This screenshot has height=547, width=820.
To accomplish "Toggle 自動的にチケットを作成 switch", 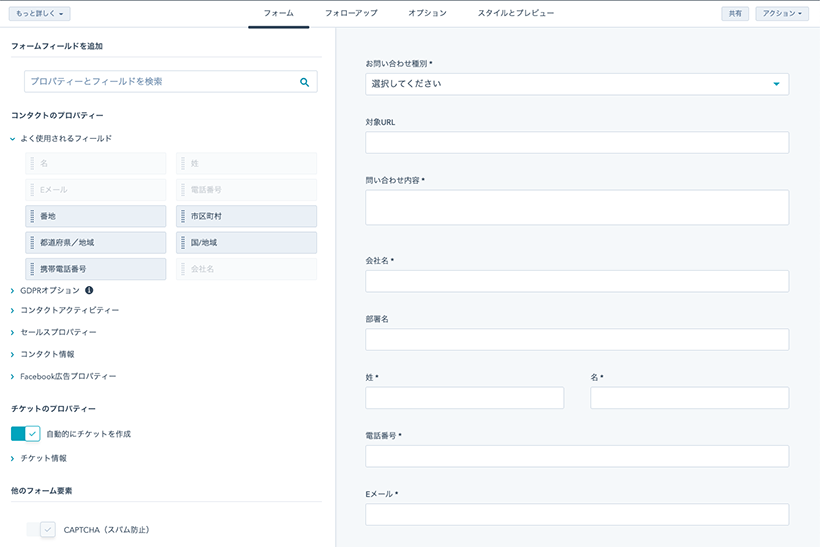I will 26,434.
